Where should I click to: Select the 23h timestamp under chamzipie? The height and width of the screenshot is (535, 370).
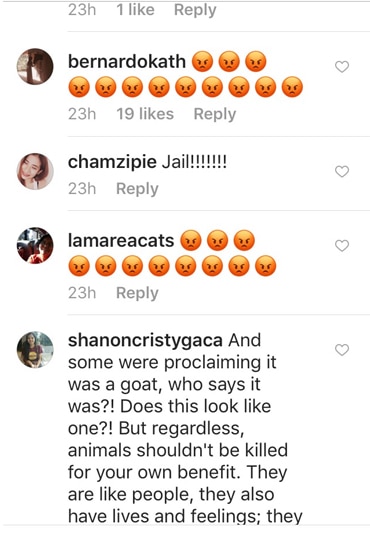[82, 189]
